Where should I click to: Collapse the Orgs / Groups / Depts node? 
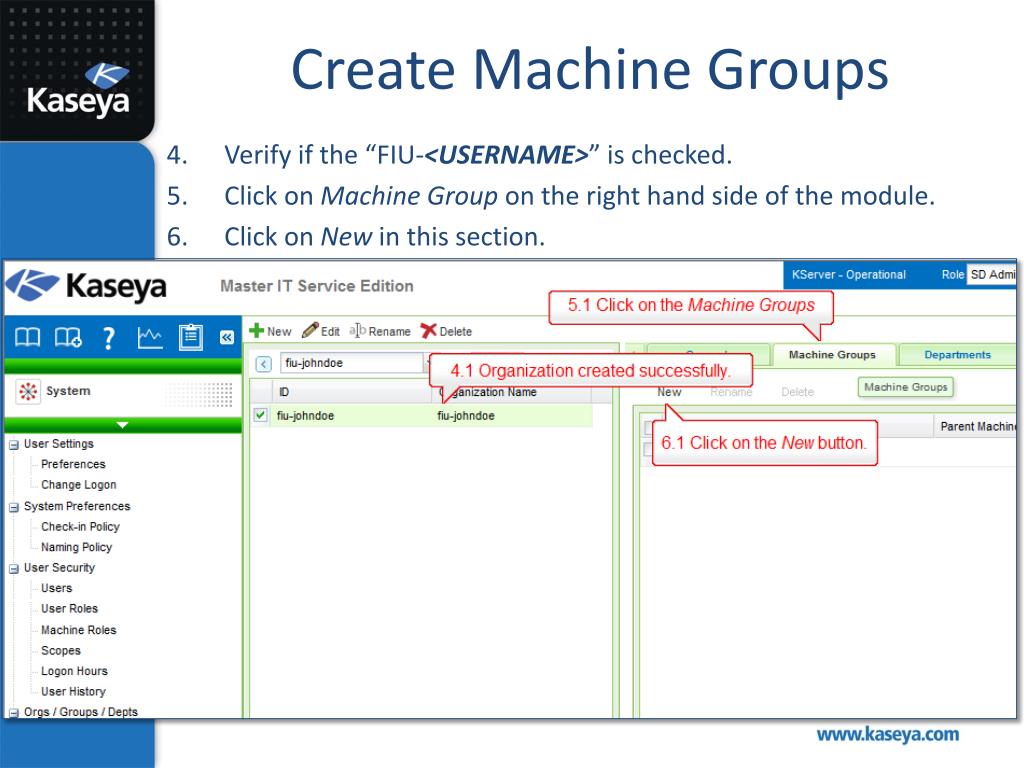[x=13, y=712]
